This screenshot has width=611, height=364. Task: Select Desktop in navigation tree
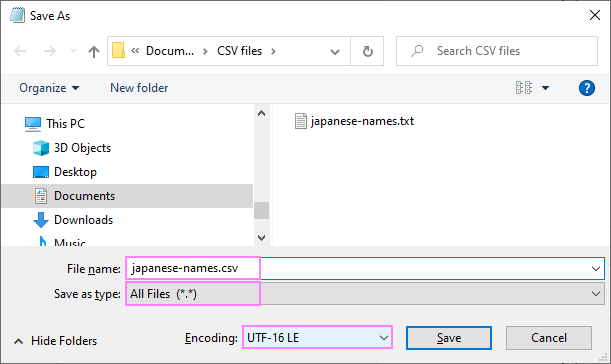75,172
